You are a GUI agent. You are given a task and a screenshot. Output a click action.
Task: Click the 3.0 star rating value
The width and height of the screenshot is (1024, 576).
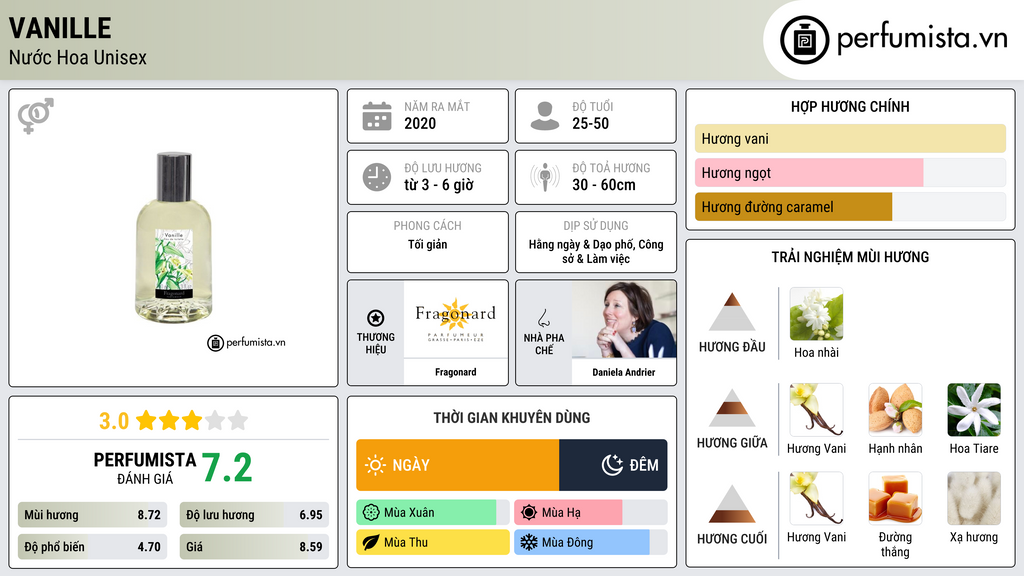[x=114, y=421]
